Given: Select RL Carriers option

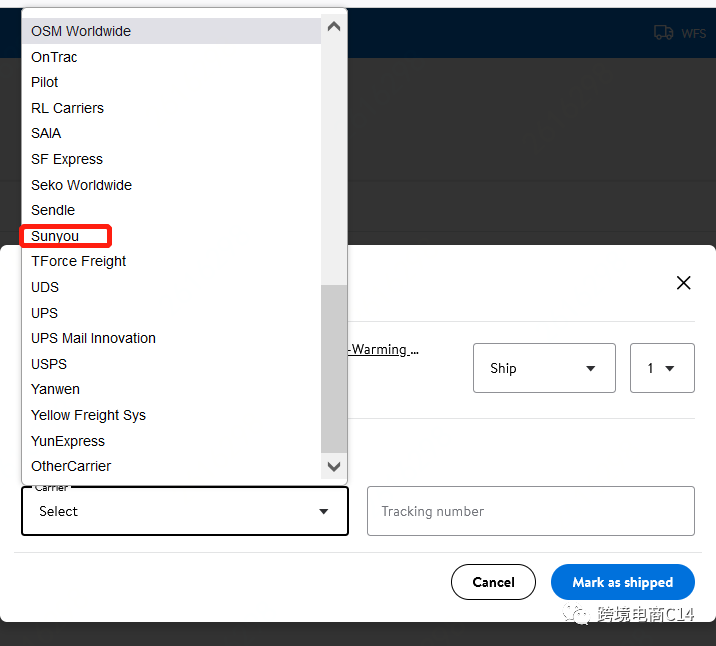Looking at the screenshot, I should pyautogui.click(x=171, y=108).
